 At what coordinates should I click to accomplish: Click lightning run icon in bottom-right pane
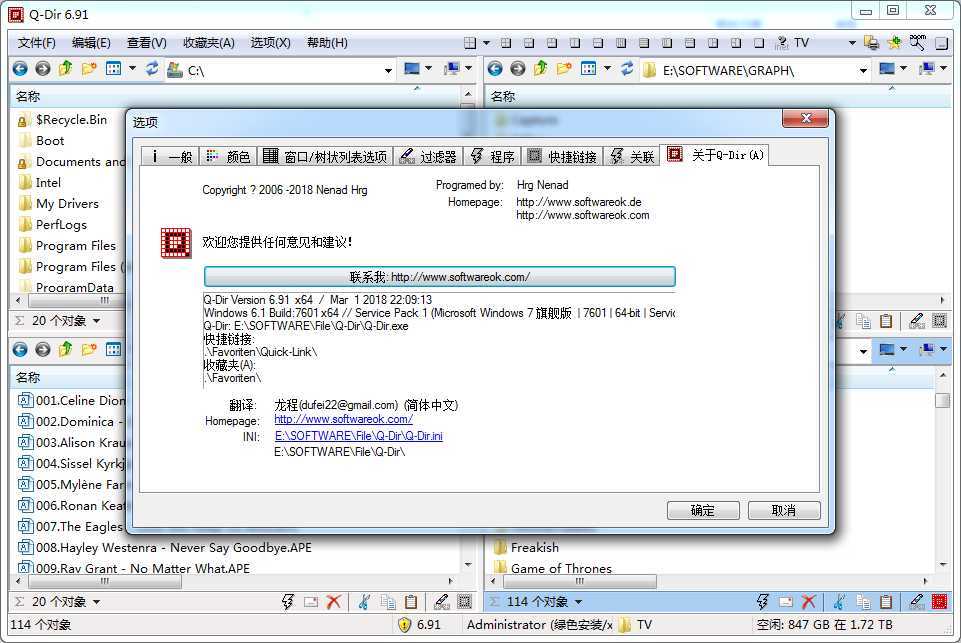(x=763, y=602)
